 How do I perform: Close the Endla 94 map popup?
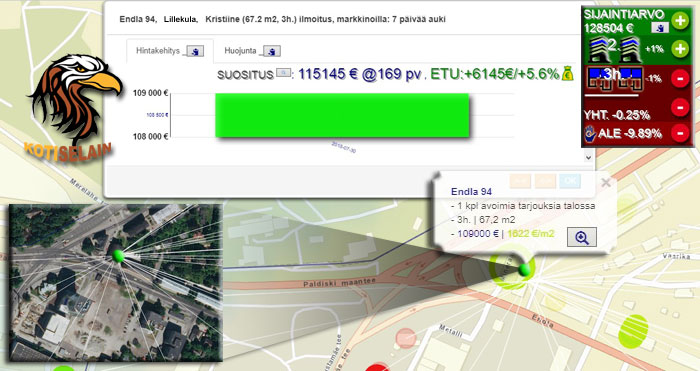[606, 182]
